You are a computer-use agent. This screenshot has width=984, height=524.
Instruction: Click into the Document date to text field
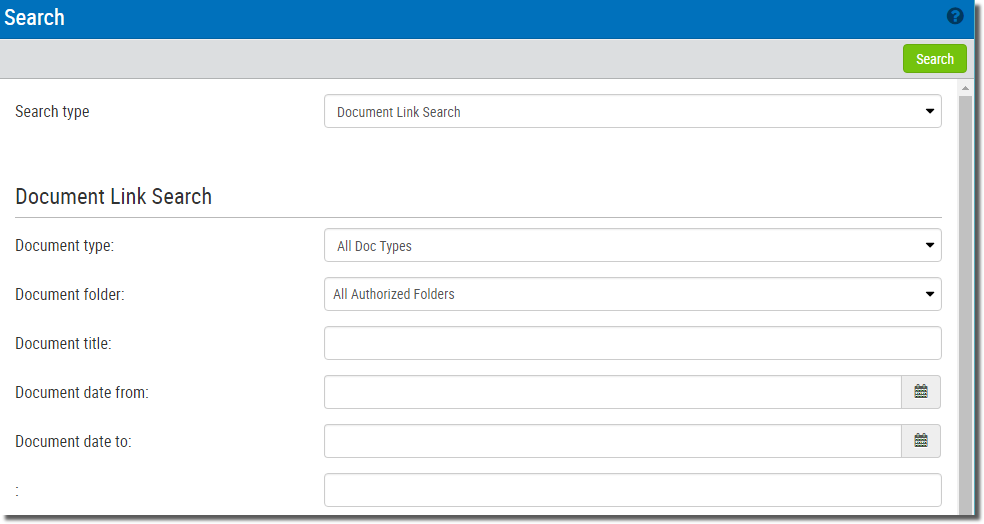pyautogui.click(x=612, y=441)
